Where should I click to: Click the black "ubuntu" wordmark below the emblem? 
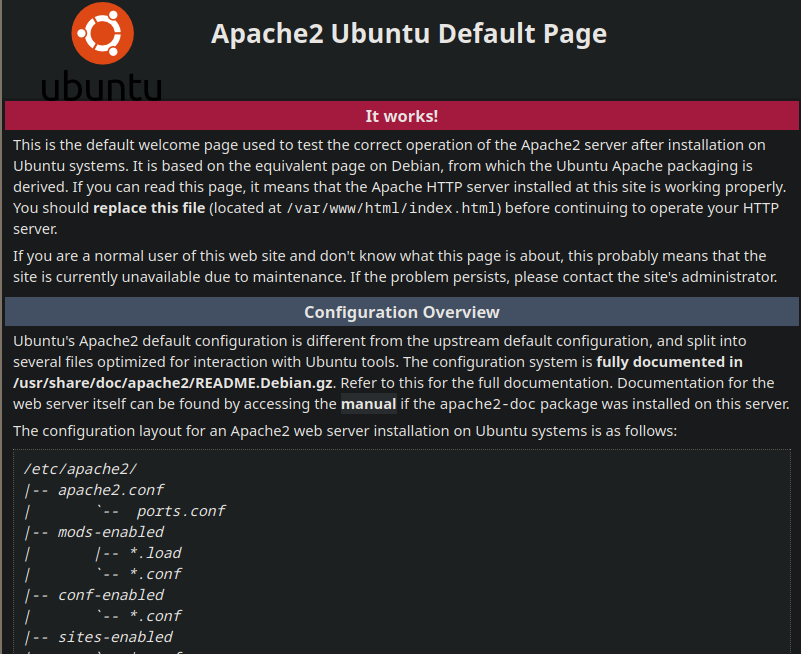(101, 85)
